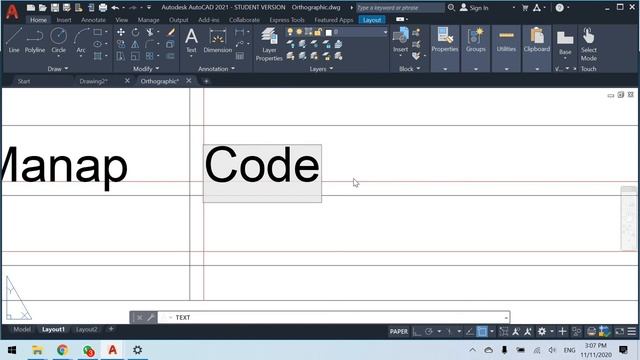This screenshot has height=360, width=640.
Task: Select the Arc tool
Action: [81, 40]
